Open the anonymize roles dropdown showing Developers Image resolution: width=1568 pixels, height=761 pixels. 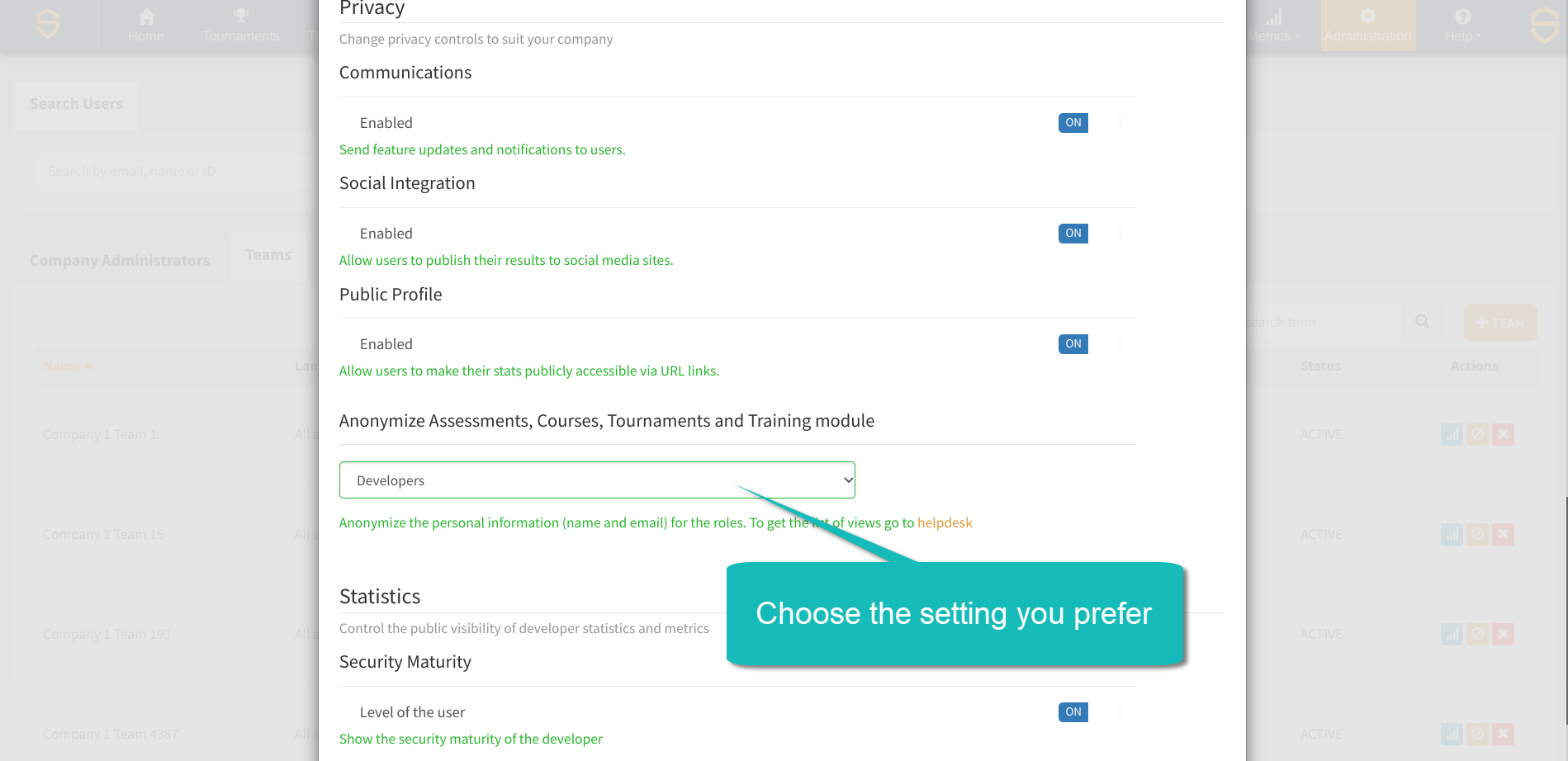coord(596,480)
